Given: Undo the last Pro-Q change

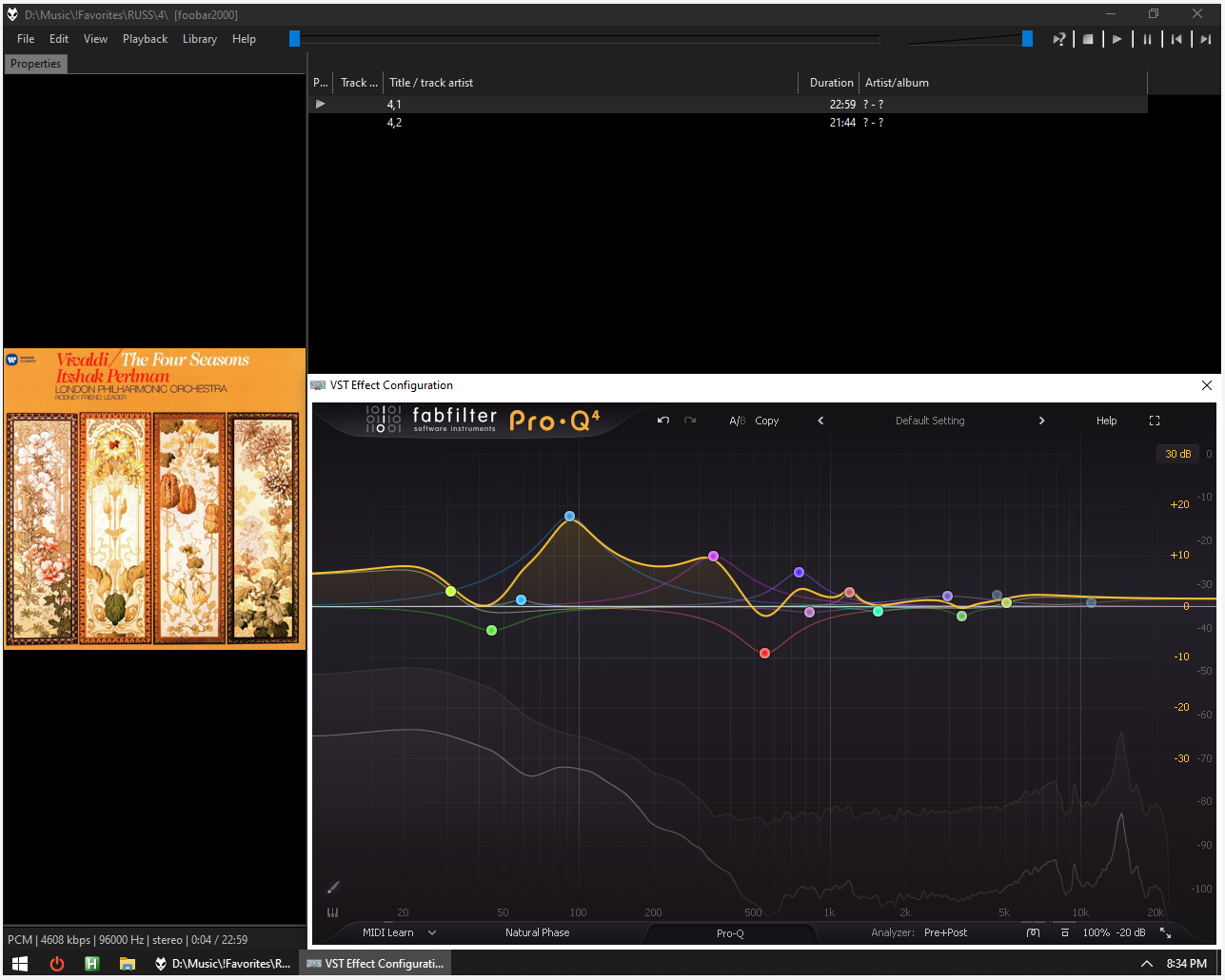Looking at the screenshot, I should [x=663, y=421].
